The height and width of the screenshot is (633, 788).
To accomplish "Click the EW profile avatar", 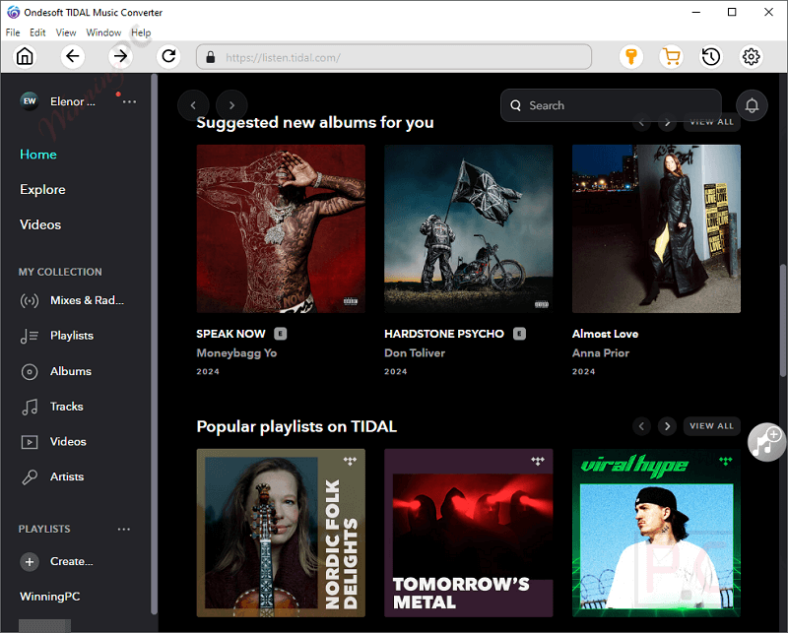I will pos(29,101).
